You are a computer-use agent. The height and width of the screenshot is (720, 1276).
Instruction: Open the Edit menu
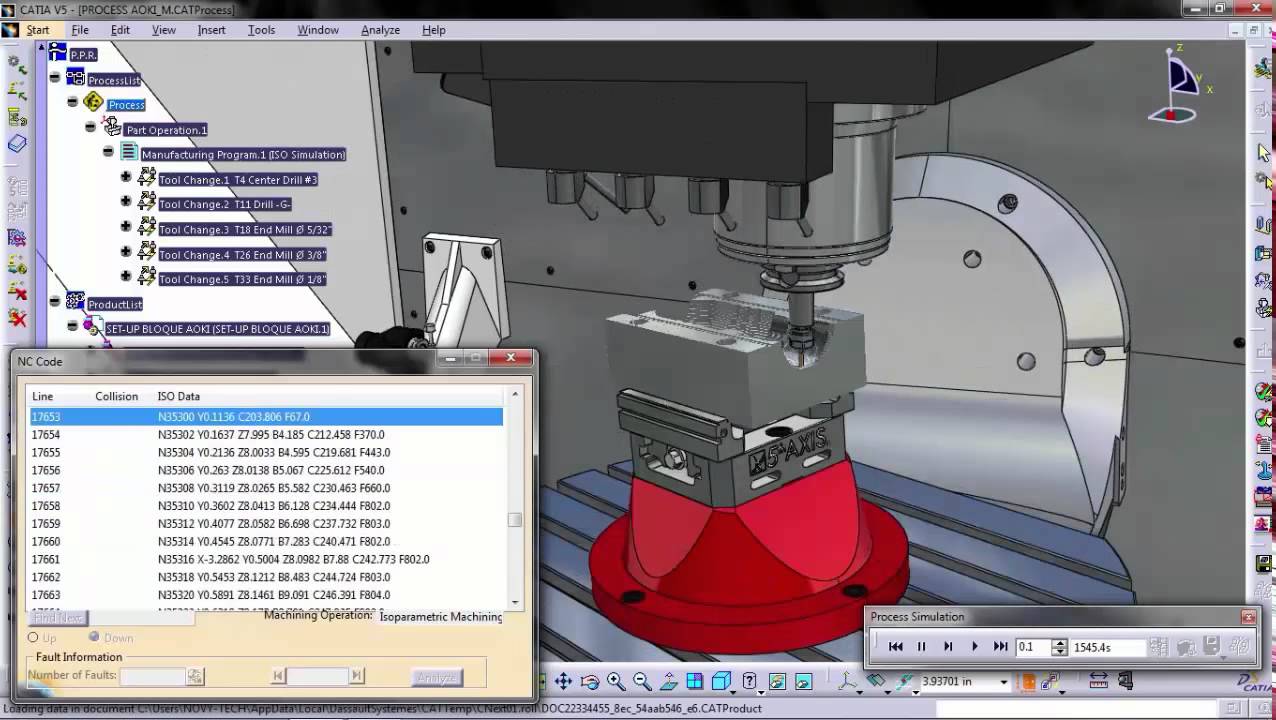[120, 30]
